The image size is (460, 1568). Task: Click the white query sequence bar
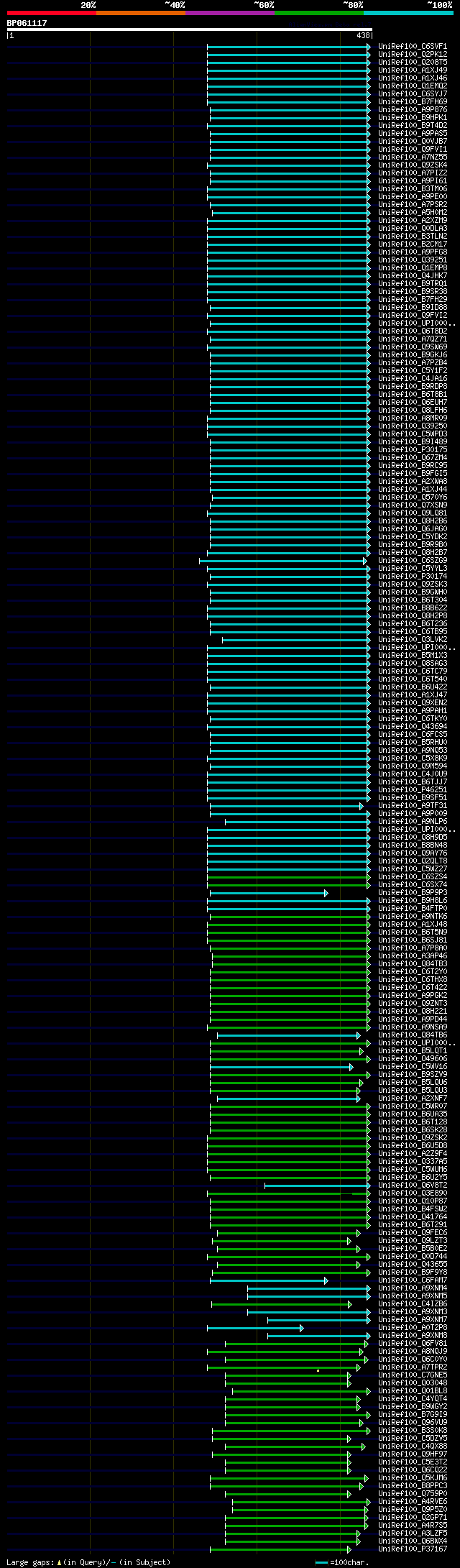coord(190,29)
